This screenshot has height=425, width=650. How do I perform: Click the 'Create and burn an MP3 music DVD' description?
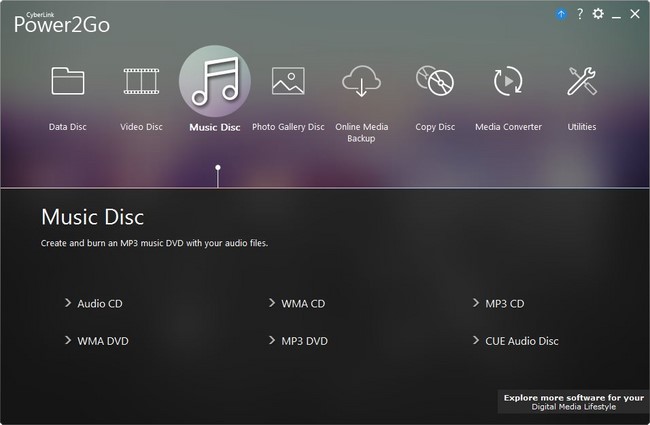click(154, 243)
